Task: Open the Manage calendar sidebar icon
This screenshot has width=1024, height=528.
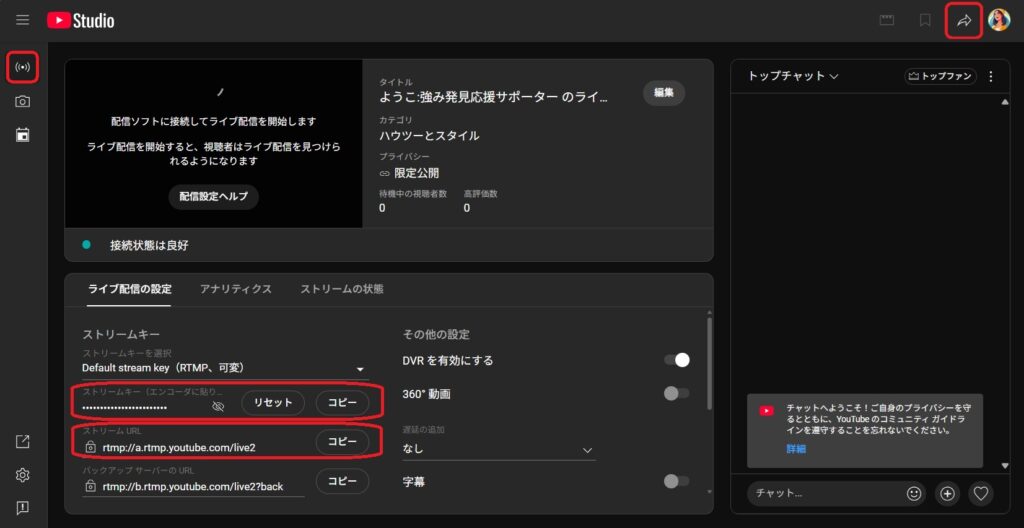Action: tap(22, 135)
